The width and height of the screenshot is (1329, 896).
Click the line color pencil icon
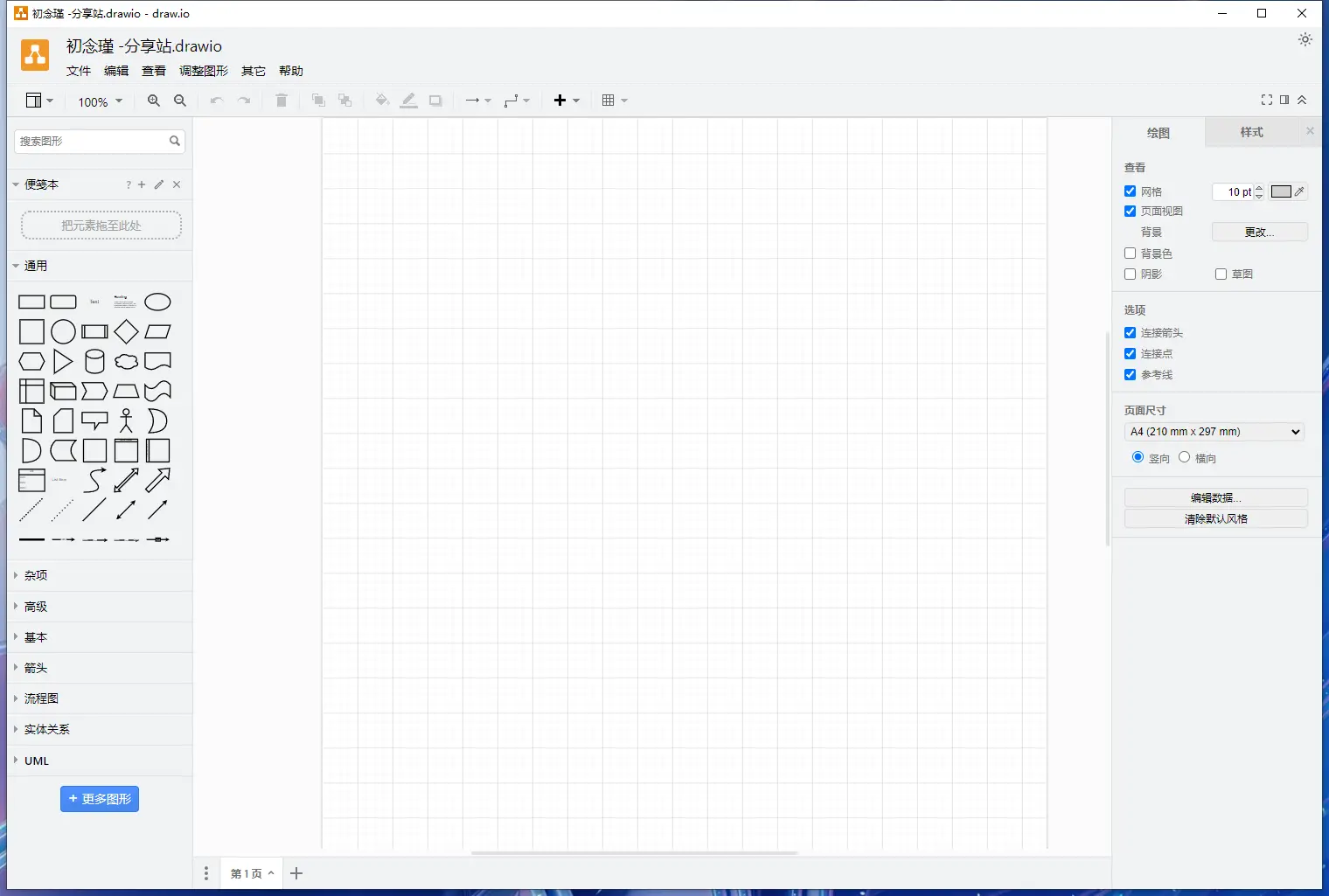tap(408, 101)
